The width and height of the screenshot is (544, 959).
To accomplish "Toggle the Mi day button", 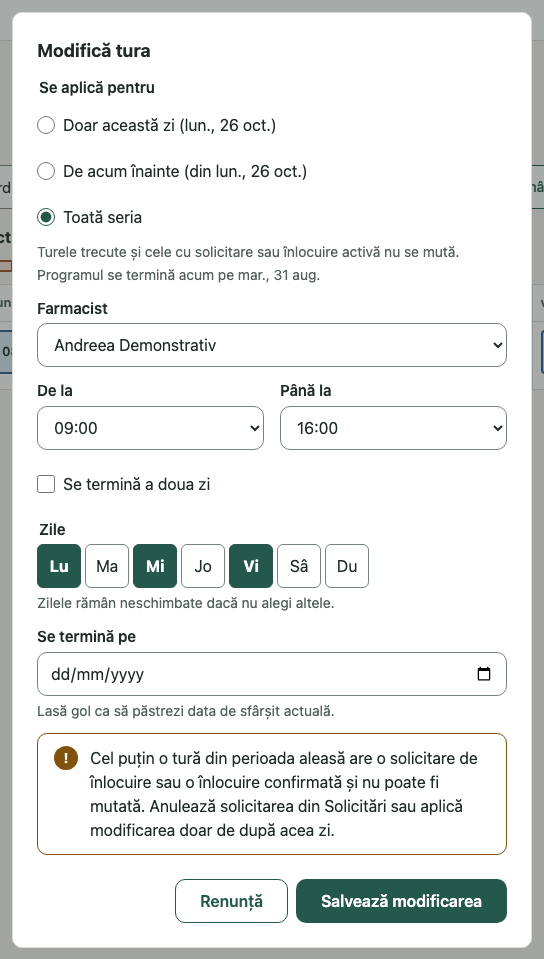I will tap(155, 566).
